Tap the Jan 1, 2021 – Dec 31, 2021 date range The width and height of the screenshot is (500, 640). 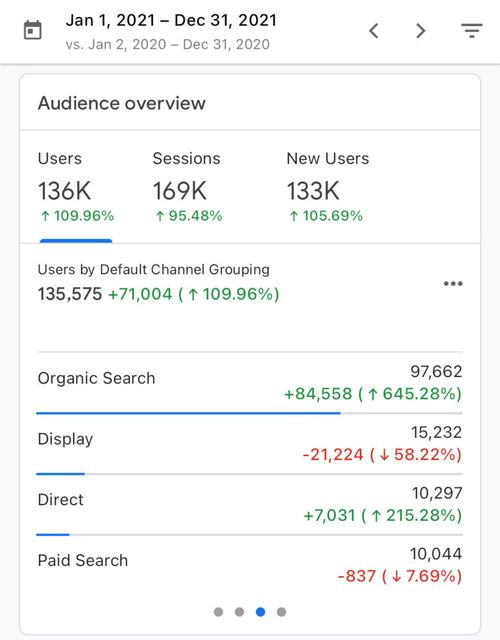tap(171, 20)
